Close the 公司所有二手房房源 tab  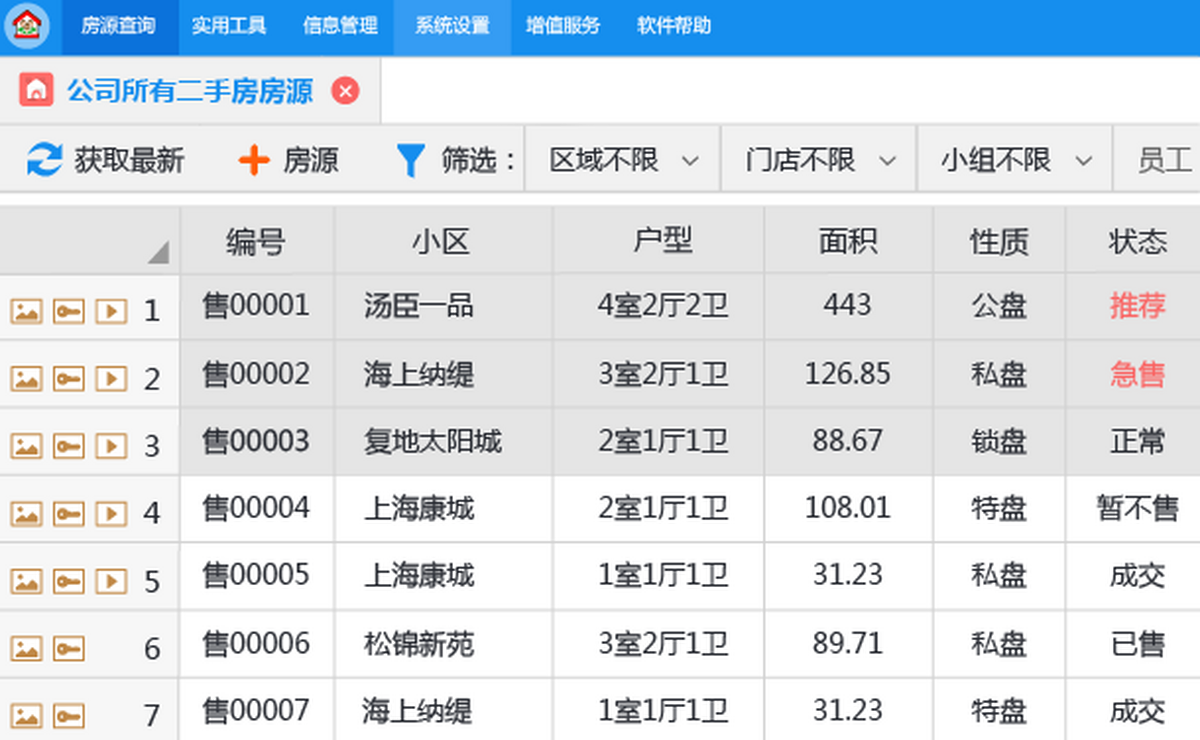click(x=345, y=91)
